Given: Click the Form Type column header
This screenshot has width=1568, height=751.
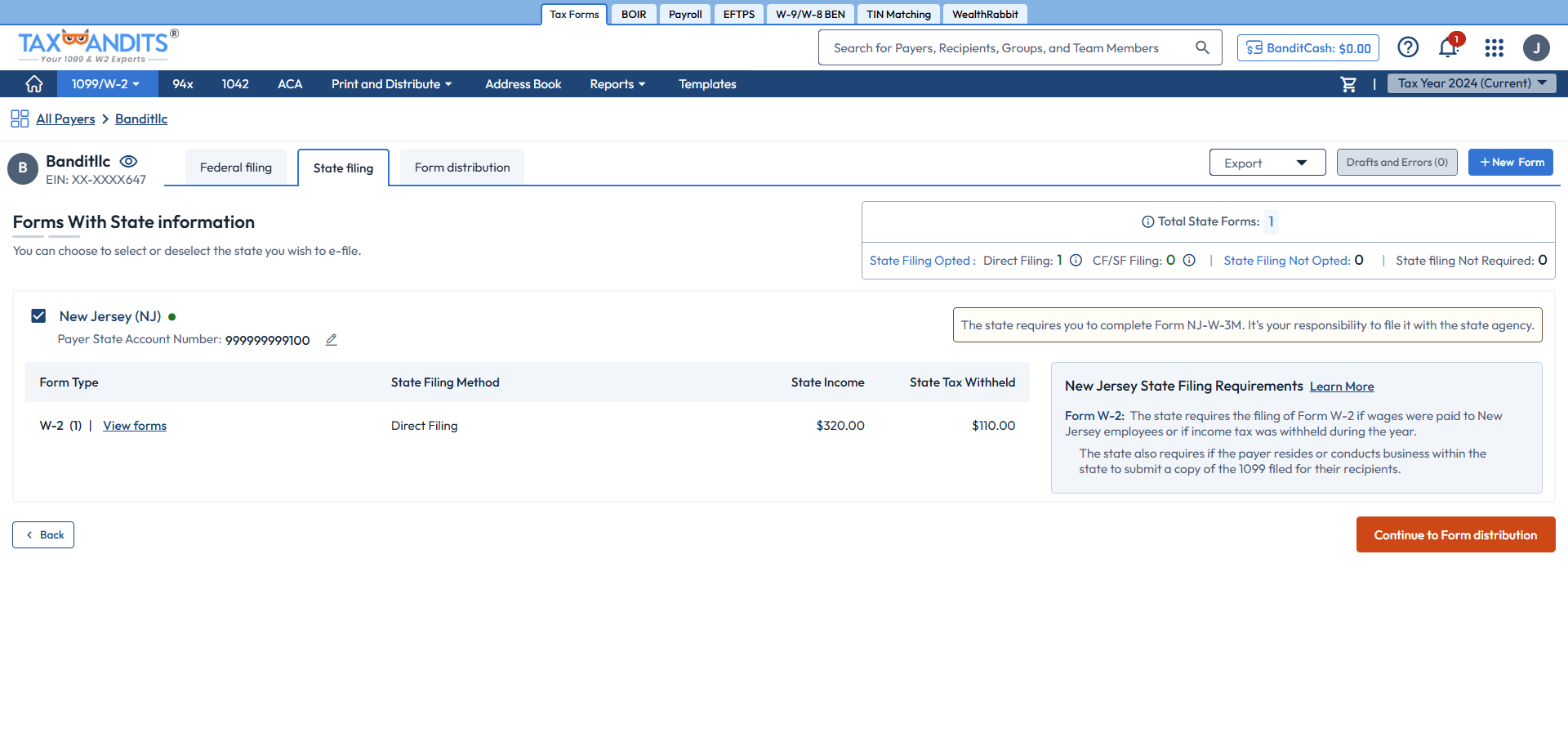Looking at the screenshot, I should 69,382.
